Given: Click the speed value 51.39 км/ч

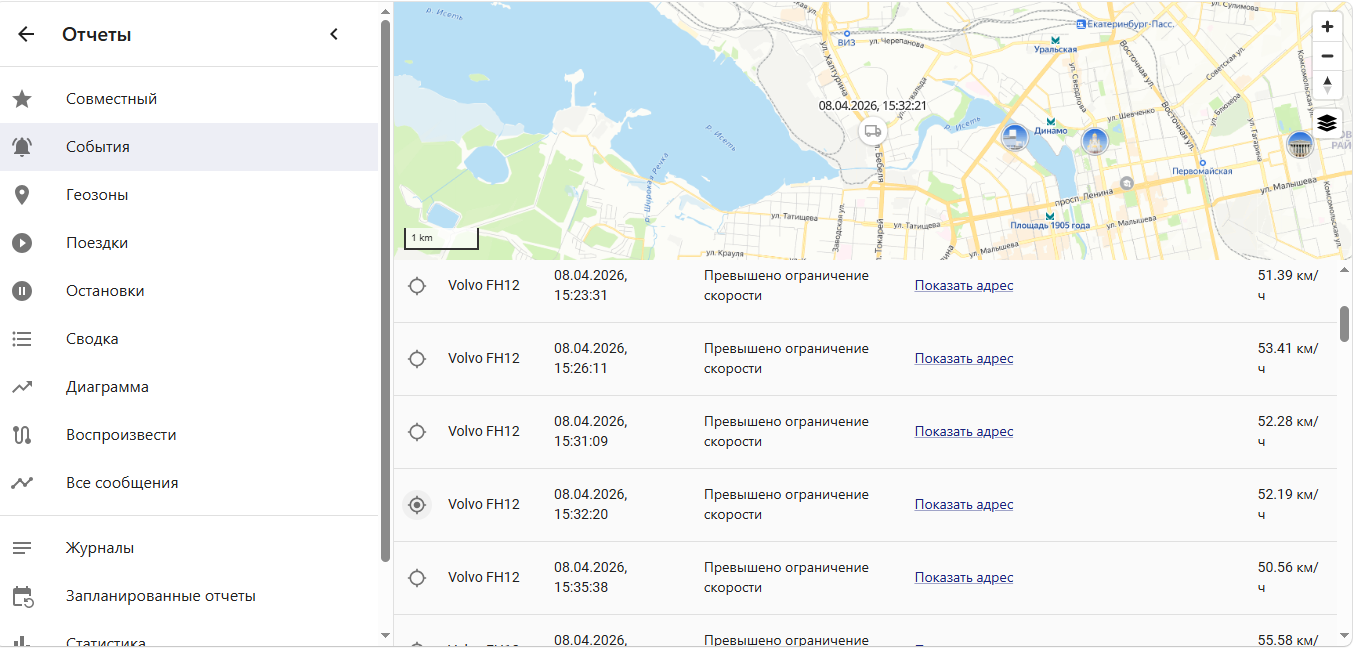Looking at the screenshot, I should (x=1288, y=286).
